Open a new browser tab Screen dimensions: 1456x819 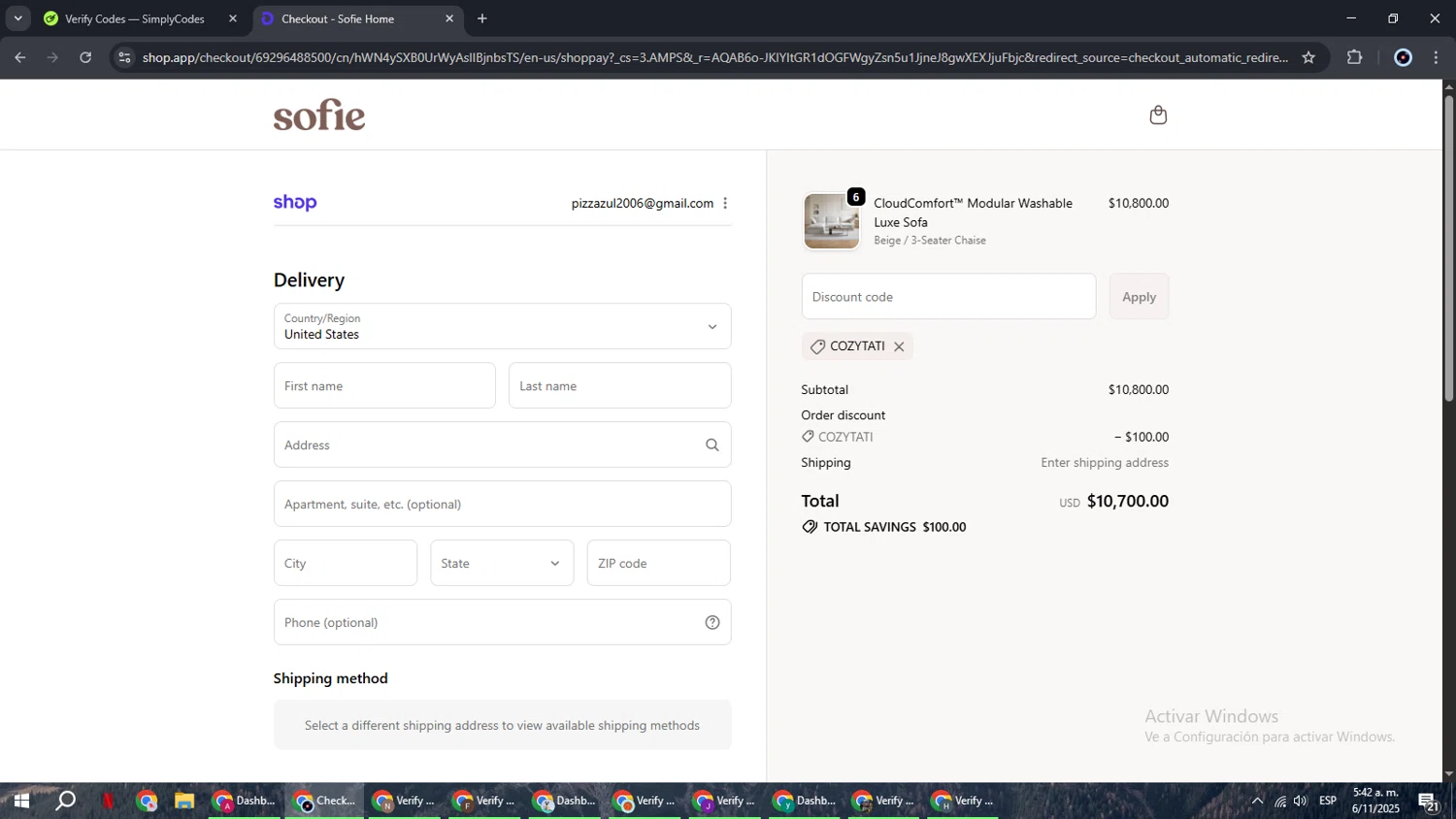click(x=482, y=18)
